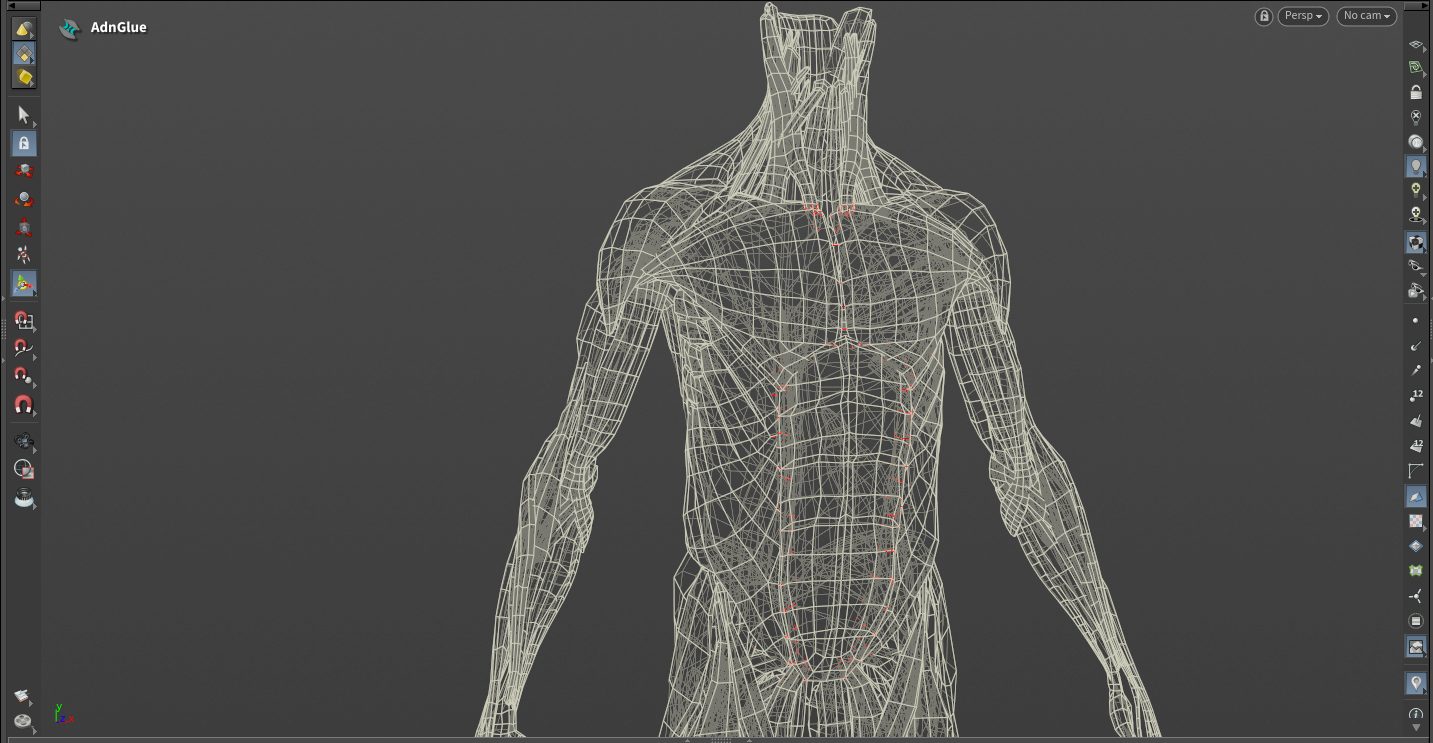Screen dimensions: 1433x743
Task: Toggle the checkered material display icon
Action: click(x=1415, y=521)
